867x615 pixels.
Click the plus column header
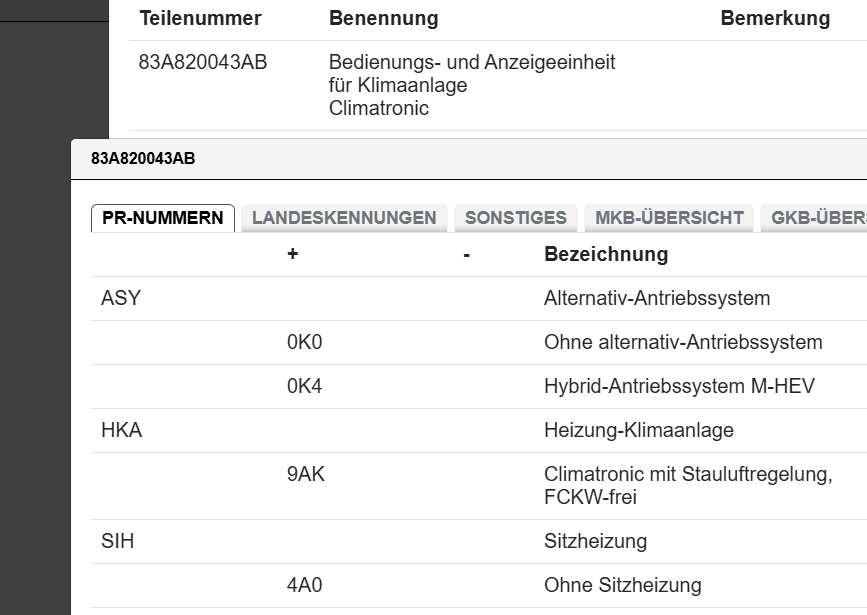(292, 254)
